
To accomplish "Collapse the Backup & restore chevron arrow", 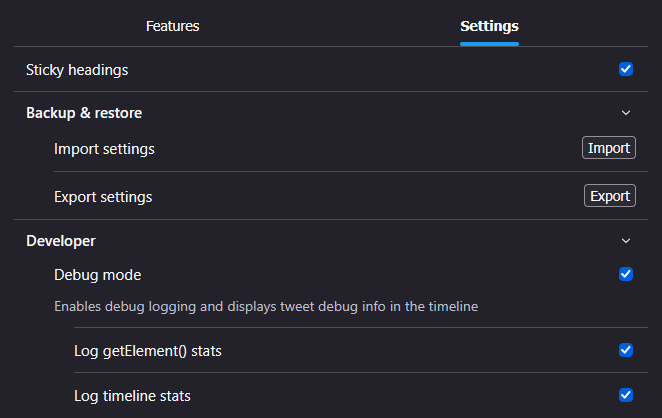I will click(626, 113).
